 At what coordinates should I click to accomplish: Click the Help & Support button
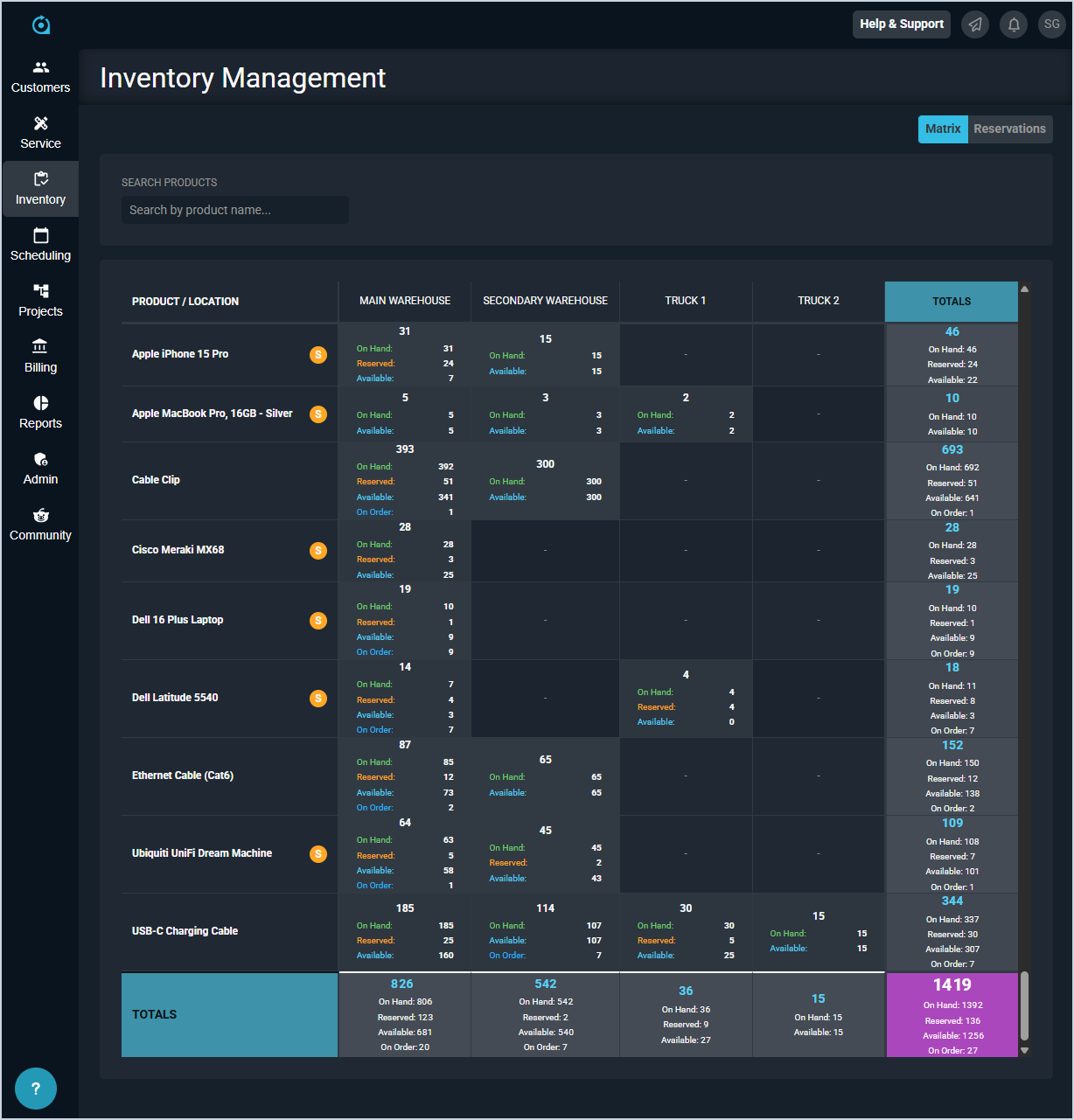coord(901,24)
